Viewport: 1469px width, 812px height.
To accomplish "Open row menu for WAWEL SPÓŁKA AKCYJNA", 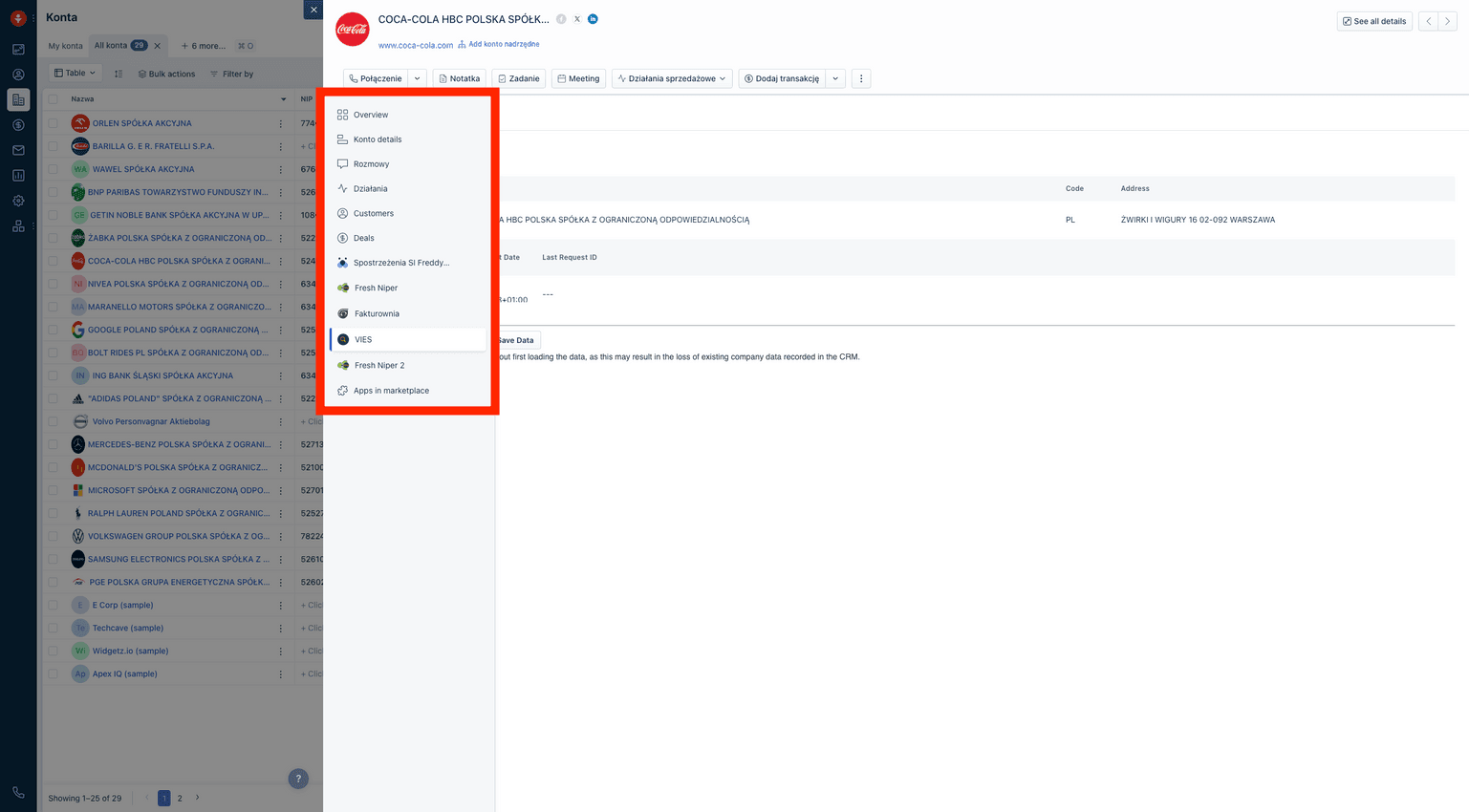I will click(x=281, y=169).
